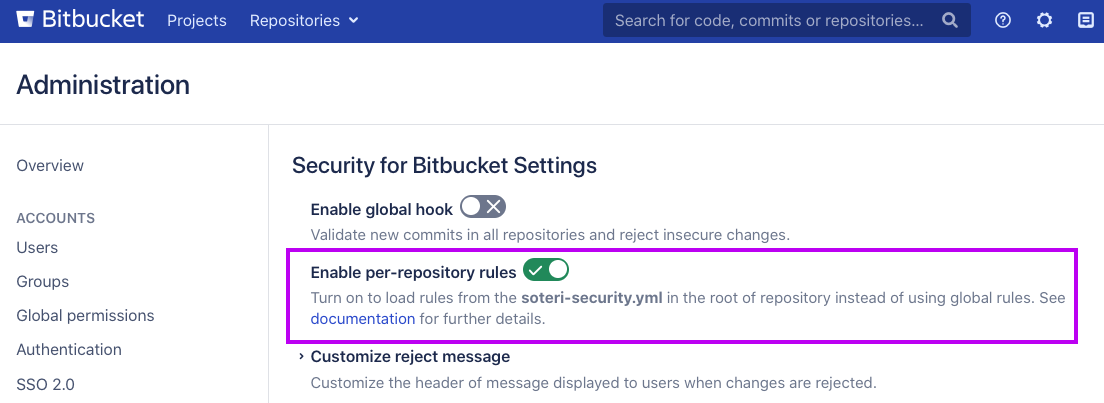Click the Customize reject message heading
The image size is (1104, 403).
coord(410,356)
